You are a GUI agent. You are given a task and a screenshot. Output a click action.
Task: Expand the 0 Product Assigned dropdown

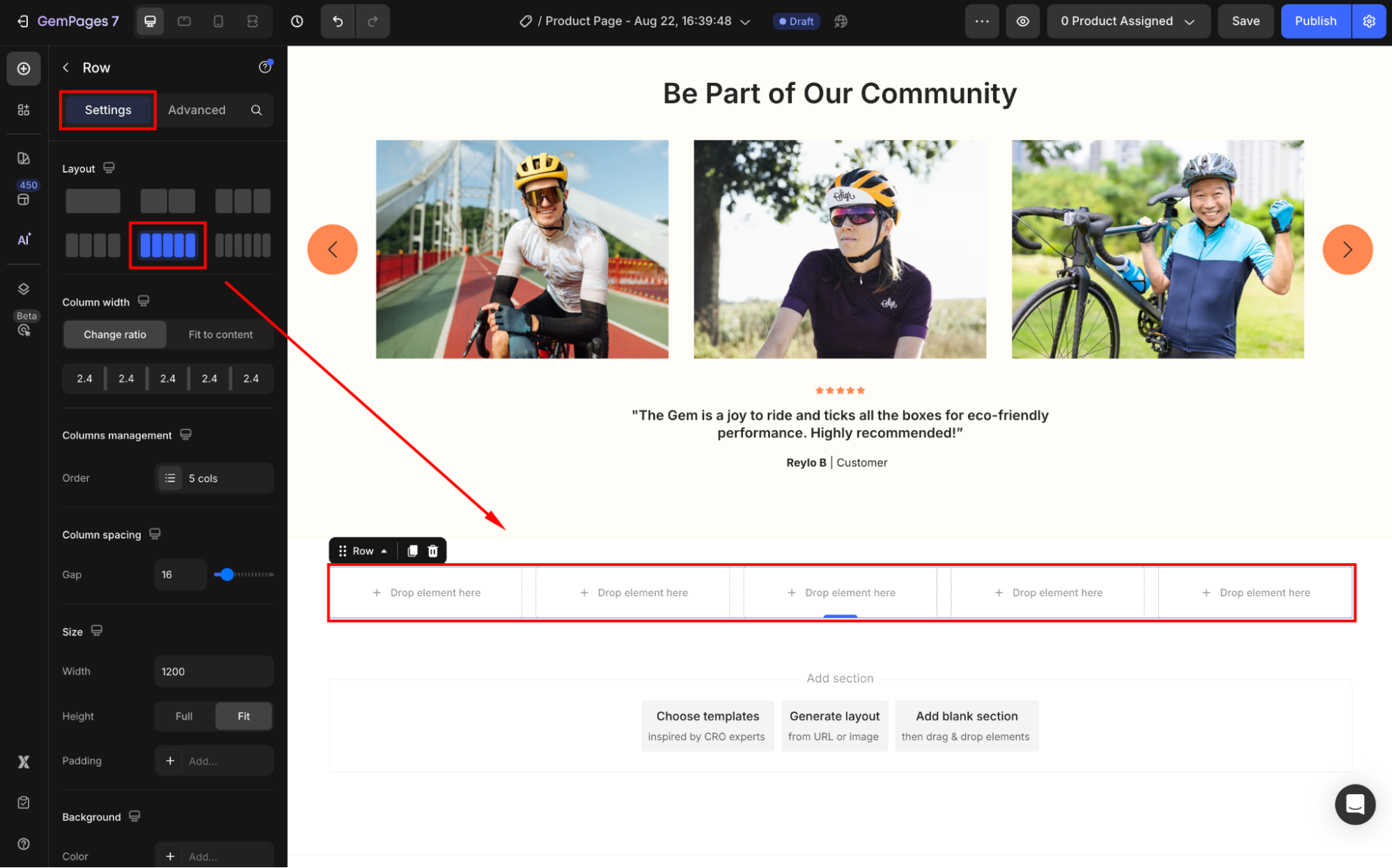pos(1127,22)
